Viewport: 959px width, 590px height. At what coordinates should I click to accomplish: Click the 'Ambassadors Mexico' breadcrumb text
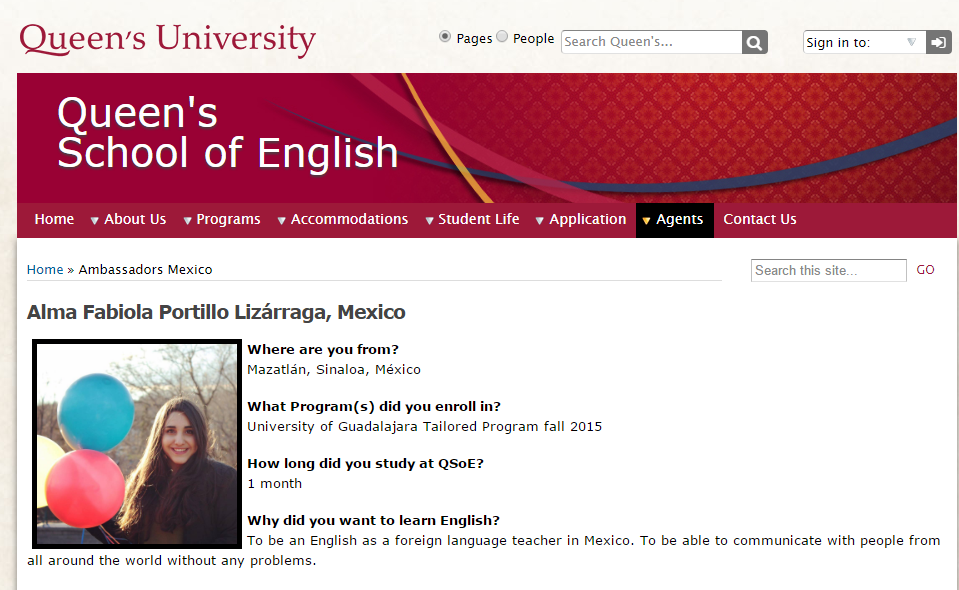pos(146,270)
